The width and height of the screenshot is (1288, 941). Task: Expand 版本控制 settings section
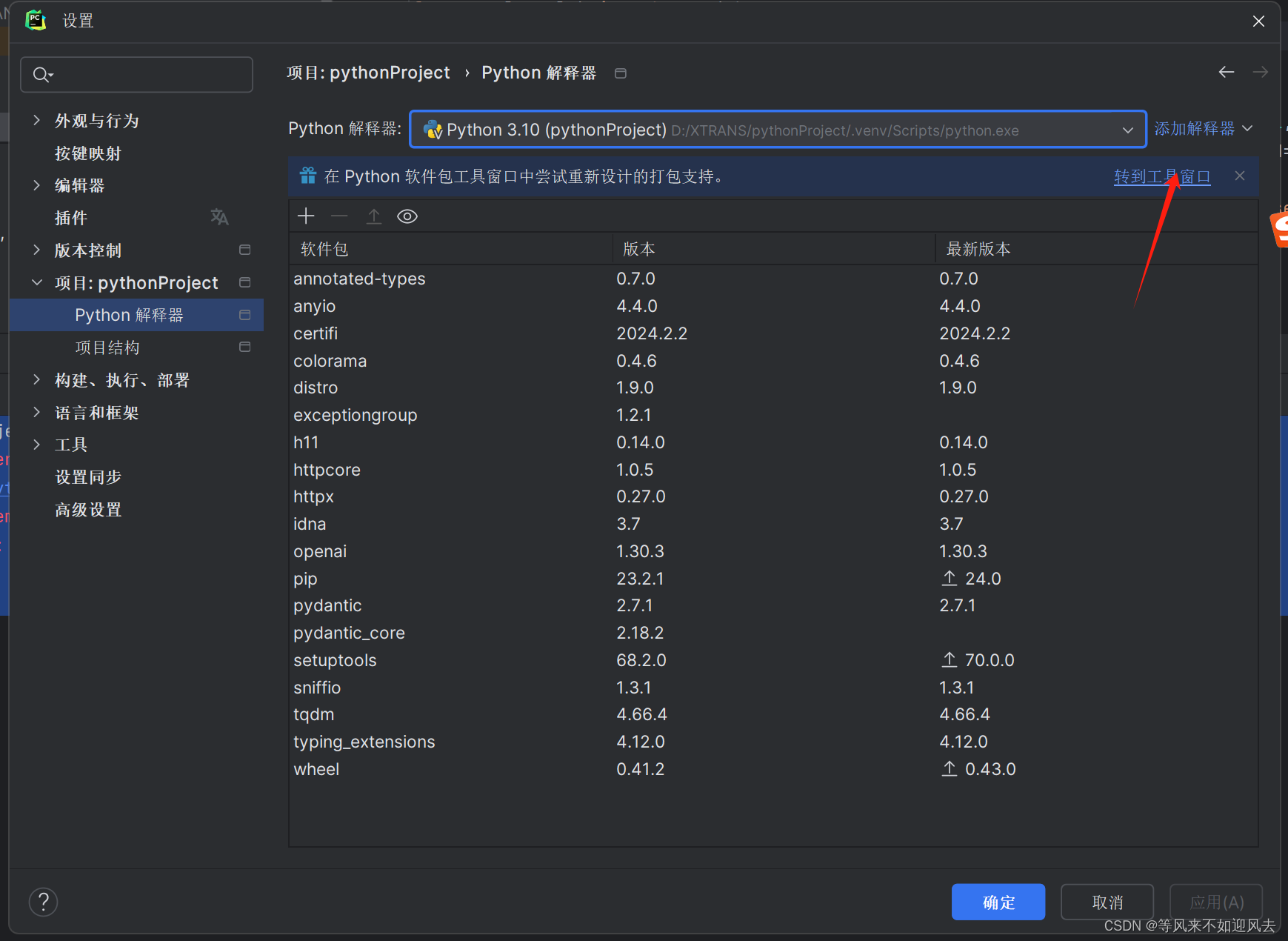click(36, 250)
